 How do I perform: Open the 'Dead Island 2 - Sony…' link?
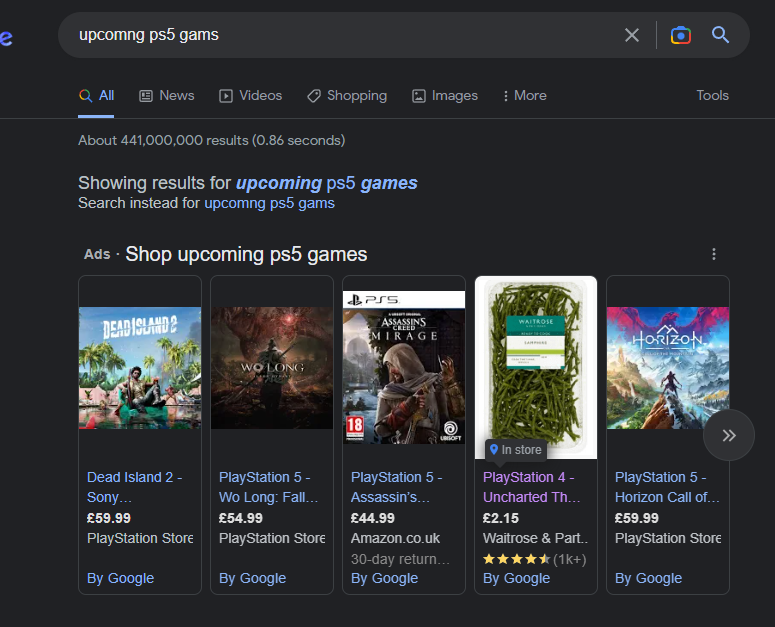134,487
